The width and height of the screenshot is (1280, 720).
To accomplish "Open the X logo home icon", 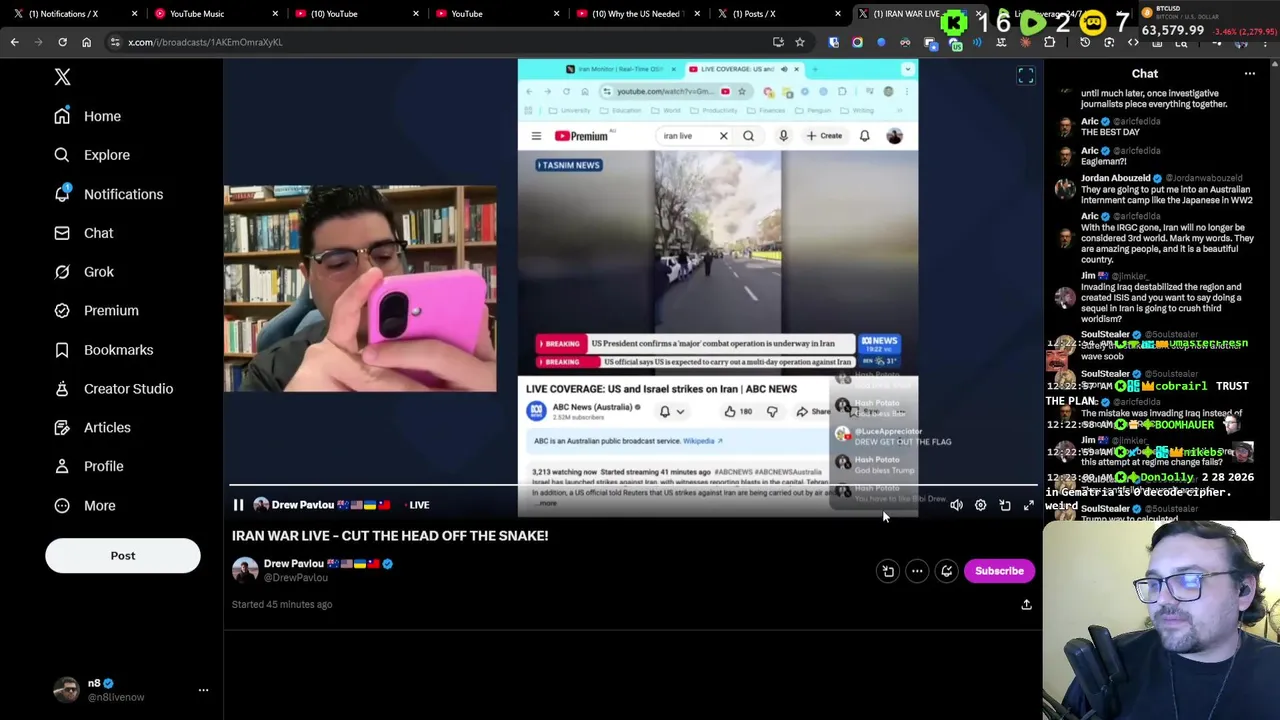I will click(x=62, y=77).
